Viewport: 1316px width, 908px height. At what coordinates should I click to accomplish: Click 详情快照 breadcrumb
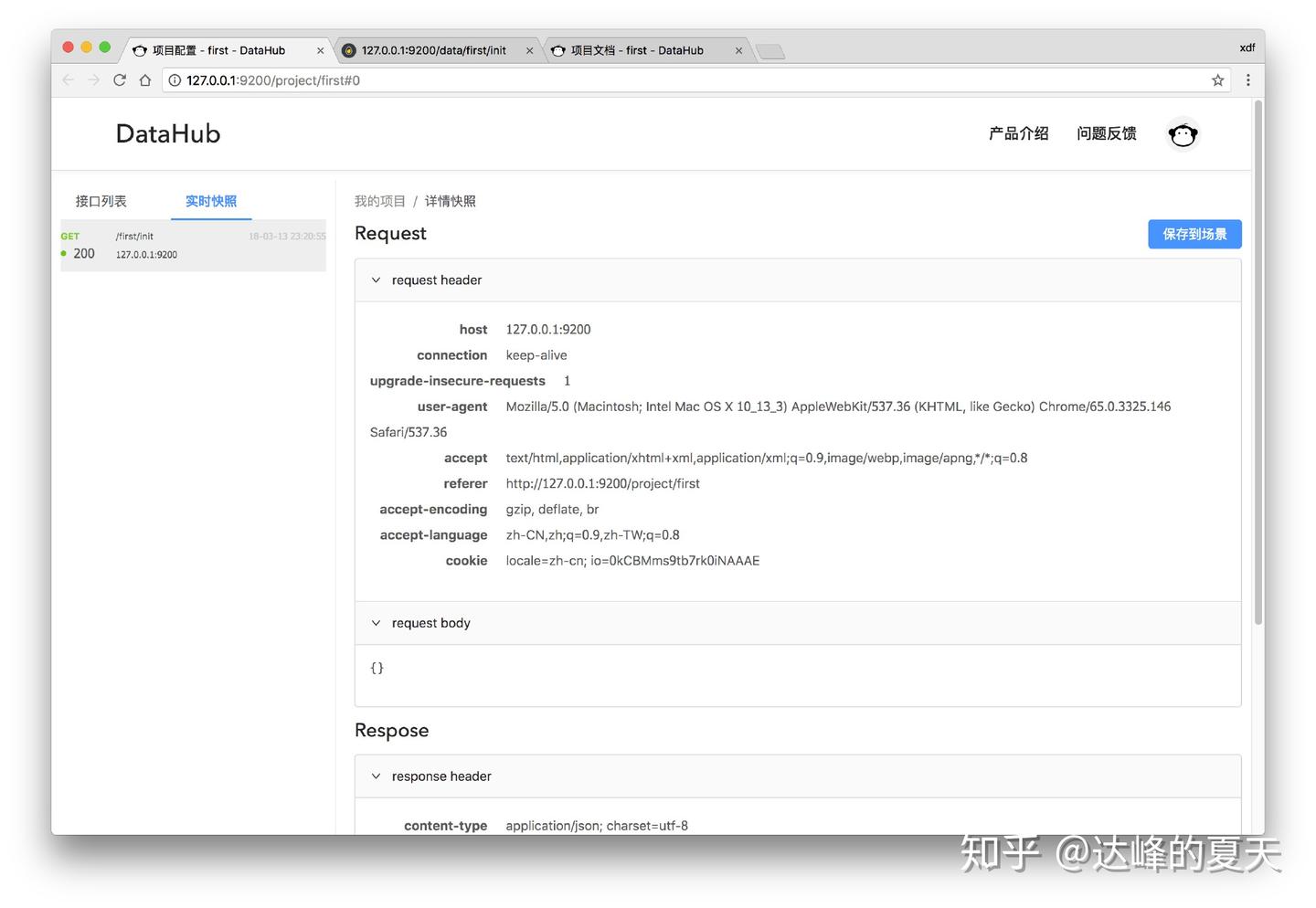(x=451, y=201)
